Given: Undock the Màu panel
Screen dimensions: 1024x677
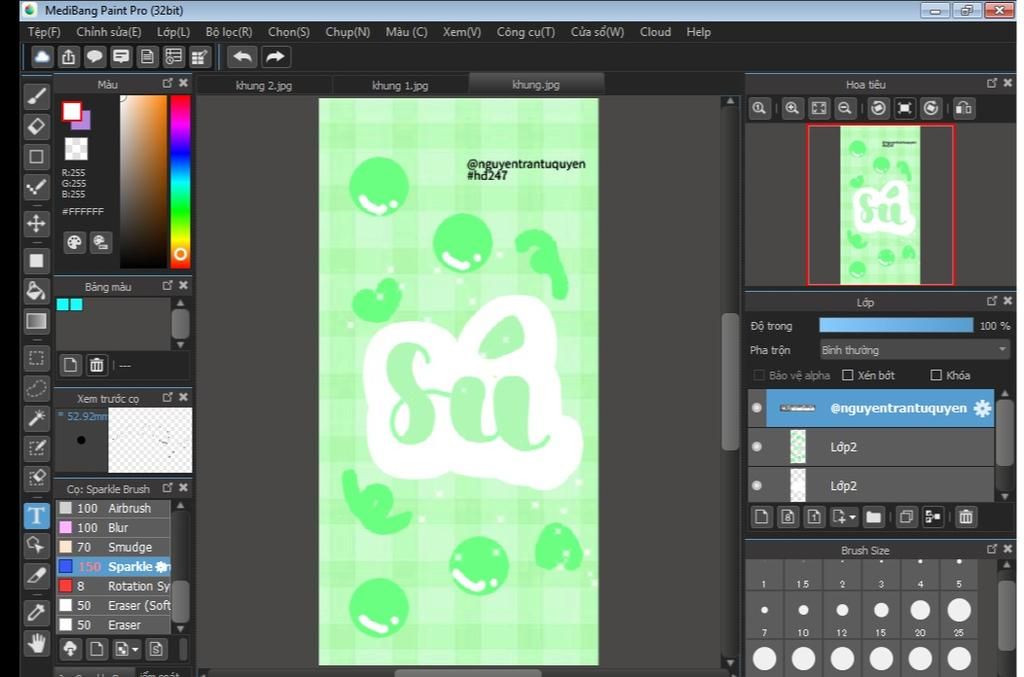Looking at the screenshot, I should 168,84.
